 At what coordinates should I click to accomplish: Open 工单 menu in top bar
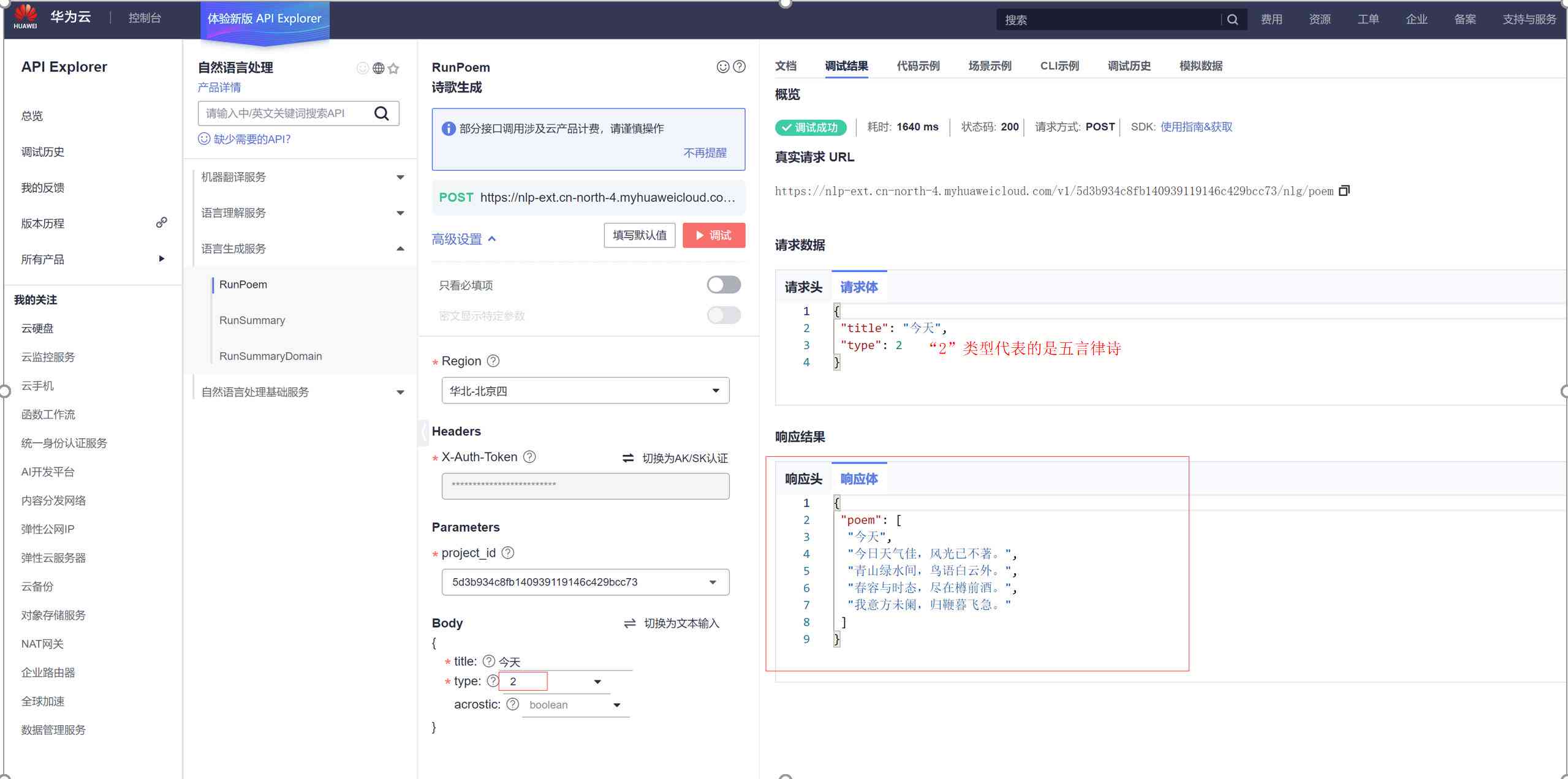click(1368, 20)
